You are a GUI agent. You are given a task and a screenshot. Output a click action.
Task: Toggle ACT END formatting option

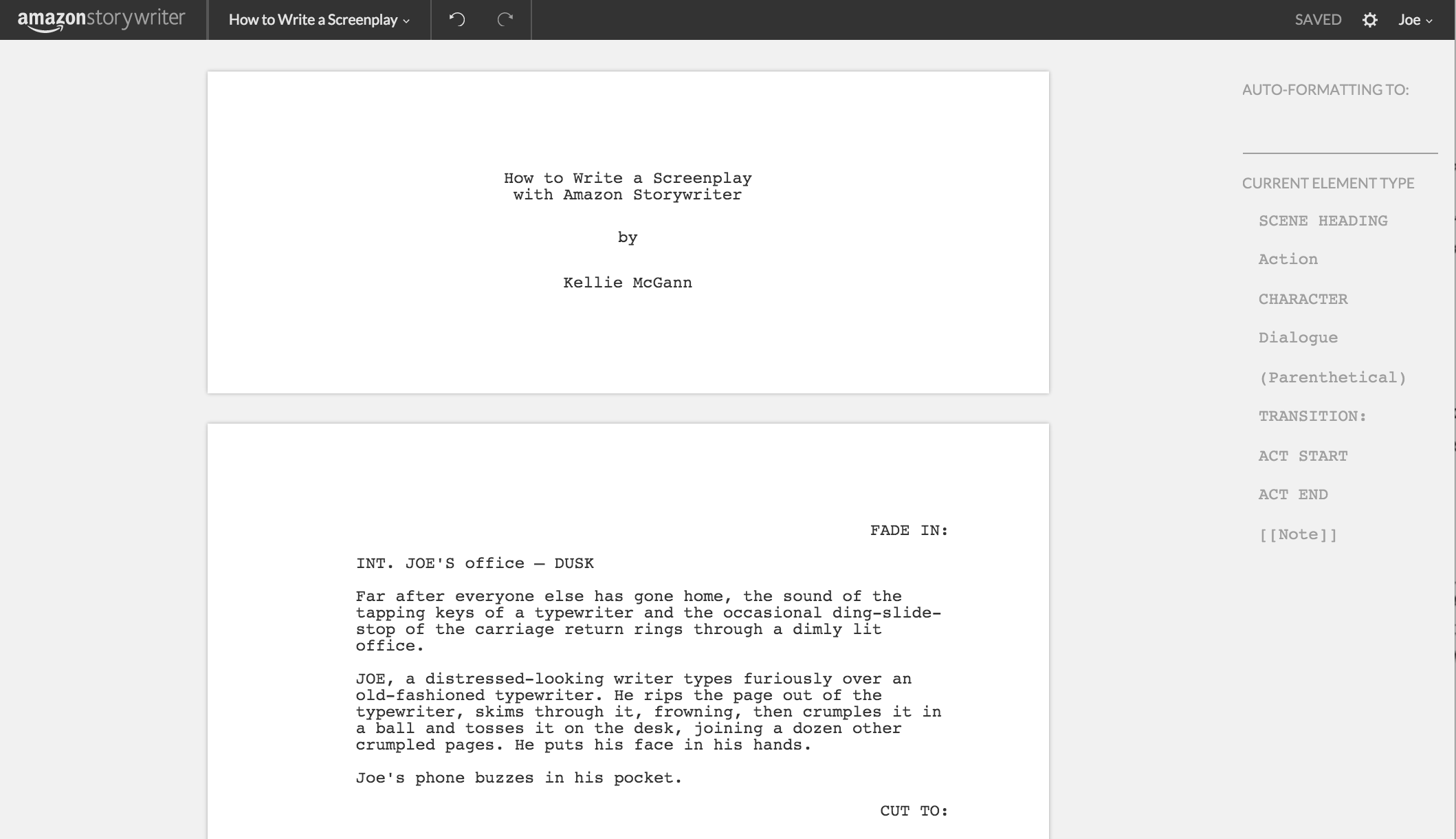[1294, 494]
